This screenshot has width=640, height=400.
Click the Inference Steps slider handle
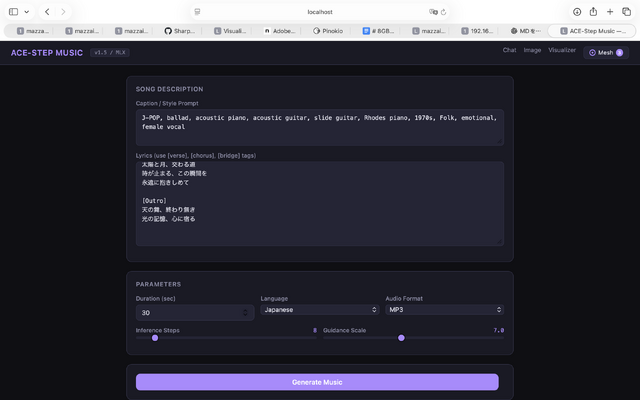[x=155, y=338]
